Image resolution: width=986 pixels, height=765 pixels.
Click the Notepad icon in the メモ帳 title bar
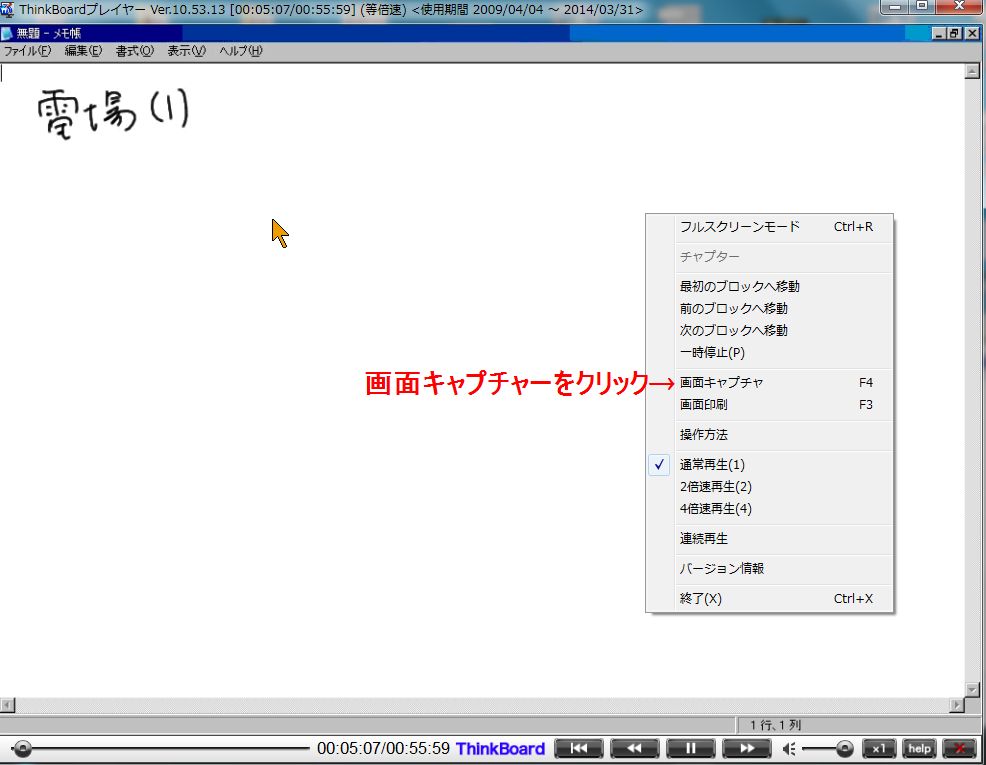[x=8, y=34]
